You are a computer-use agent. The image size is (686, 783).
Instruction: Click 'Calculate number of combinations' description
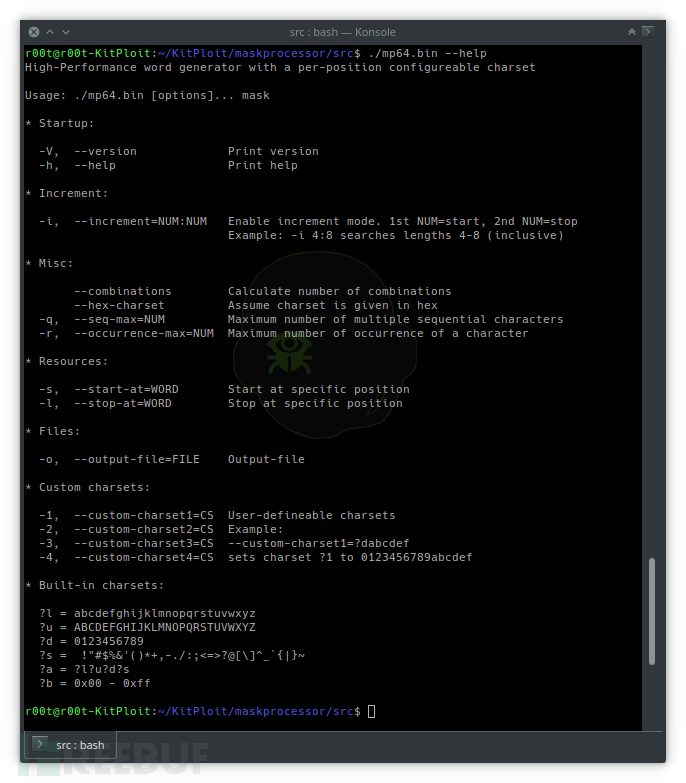[340, 291]
